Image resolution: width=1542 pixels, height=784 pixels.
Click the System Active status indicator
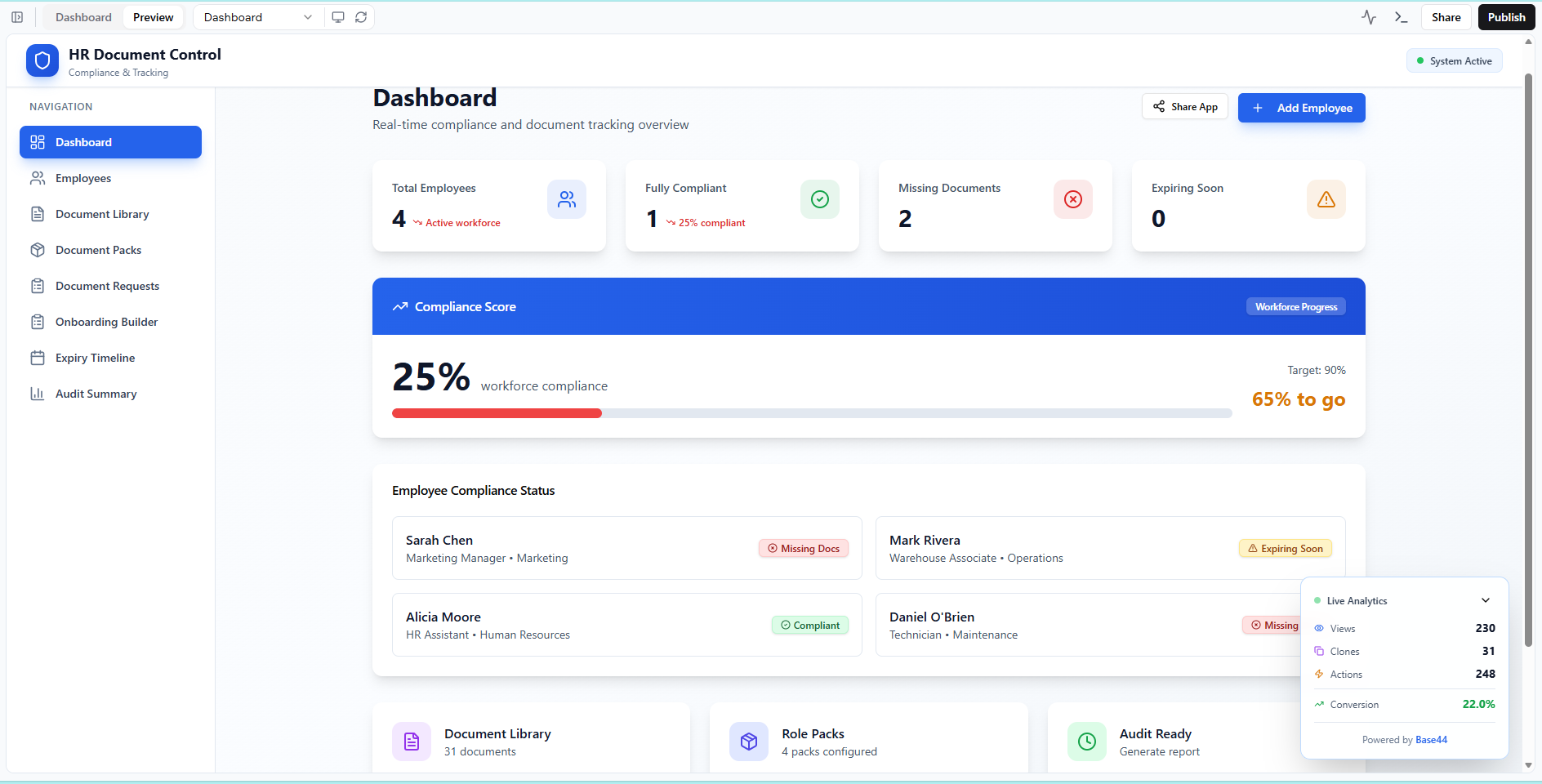click(1455, 61)
